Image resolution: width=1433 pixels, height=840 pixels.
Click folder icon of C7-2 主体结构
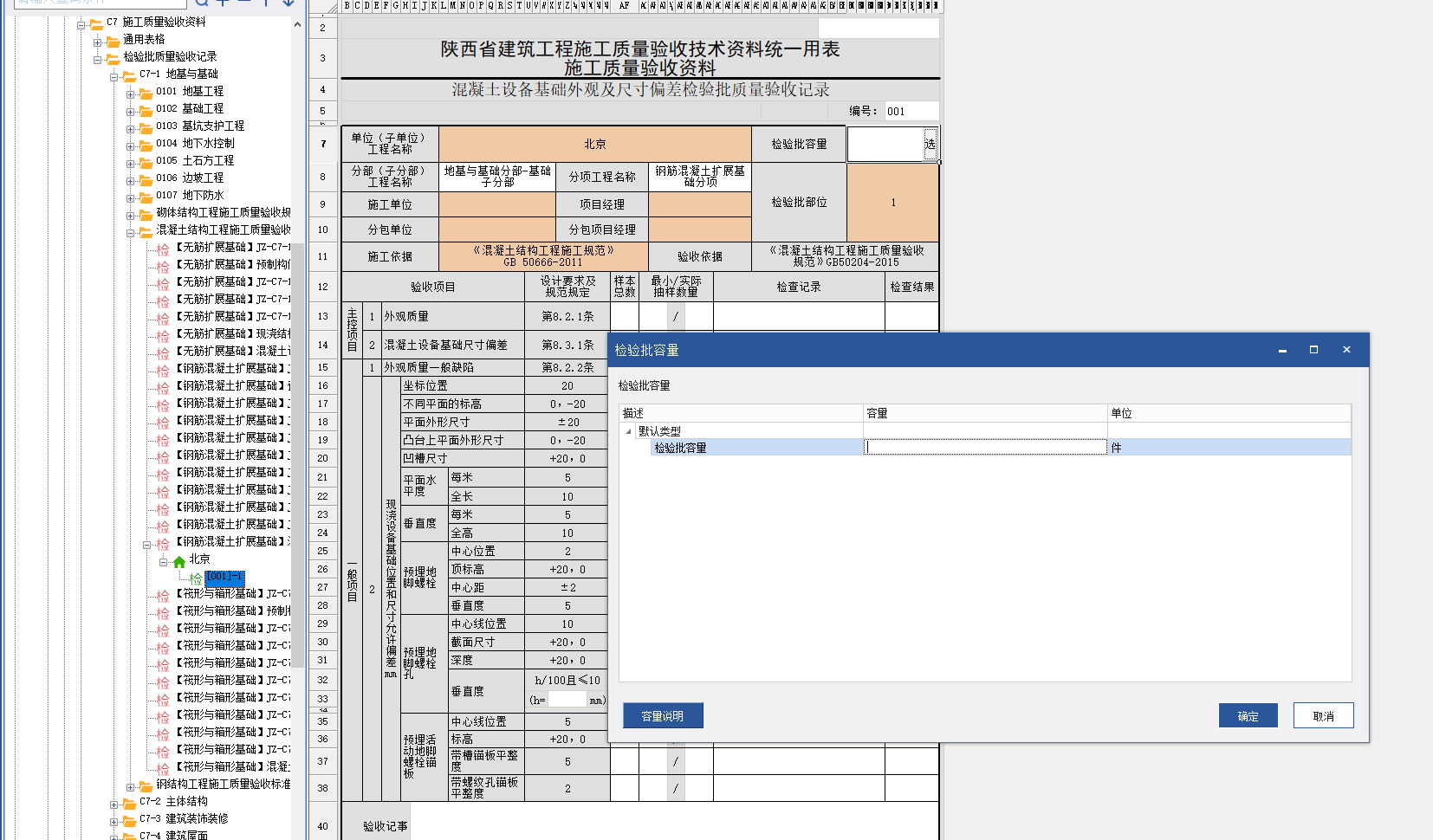click(x=129, y=803)
